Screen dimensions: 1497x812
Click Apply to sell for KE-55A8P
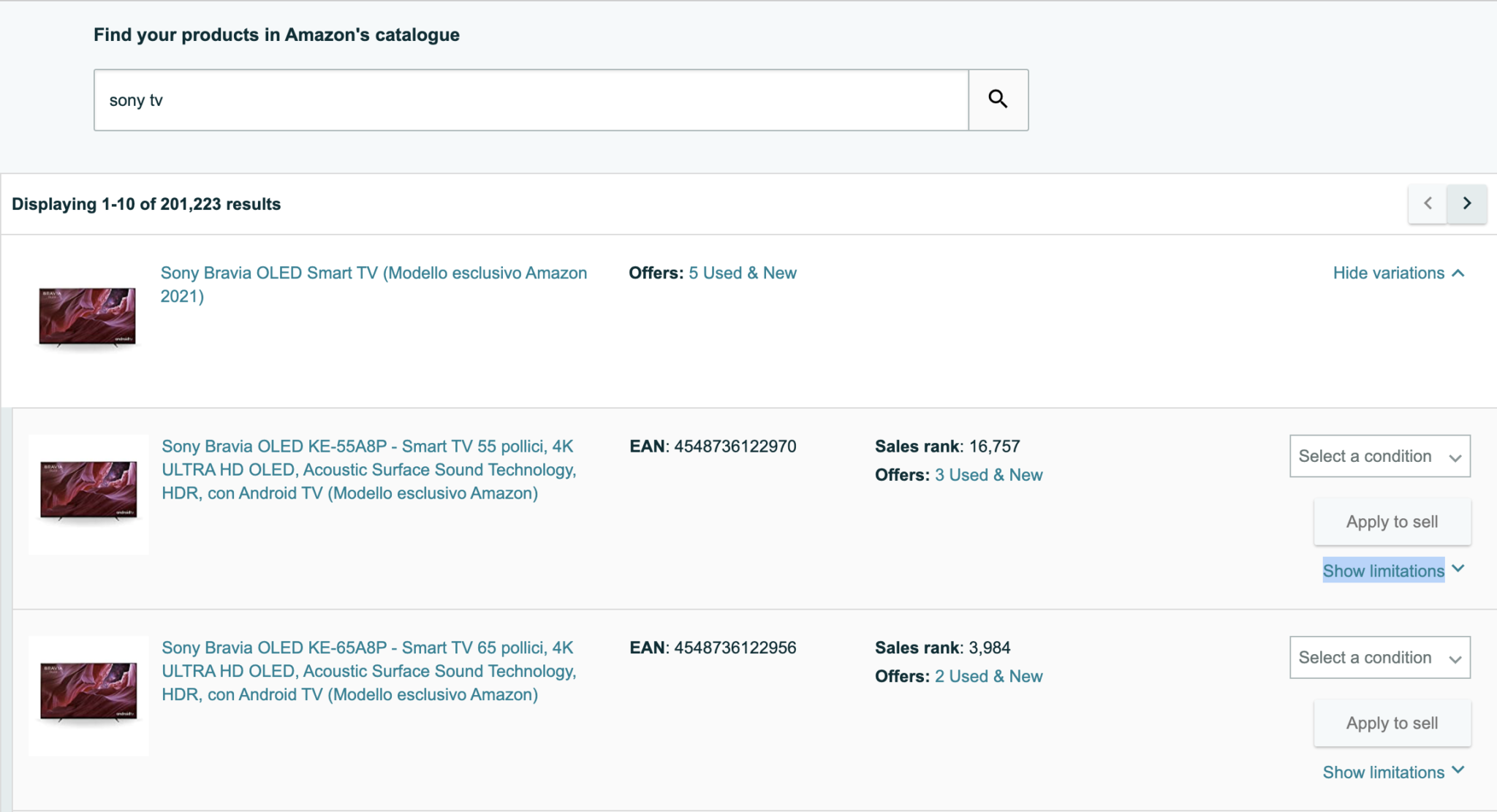[1392, 522]
